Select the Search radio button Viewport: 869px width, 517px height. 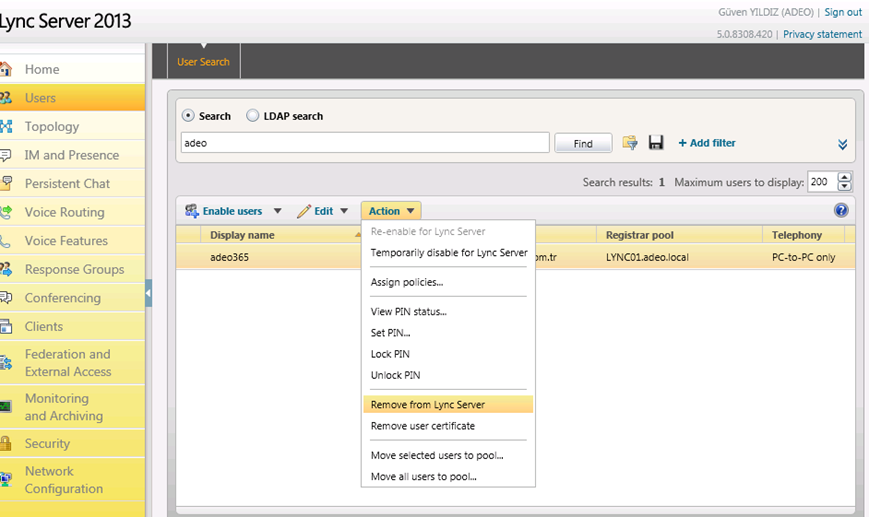[188, 116]
